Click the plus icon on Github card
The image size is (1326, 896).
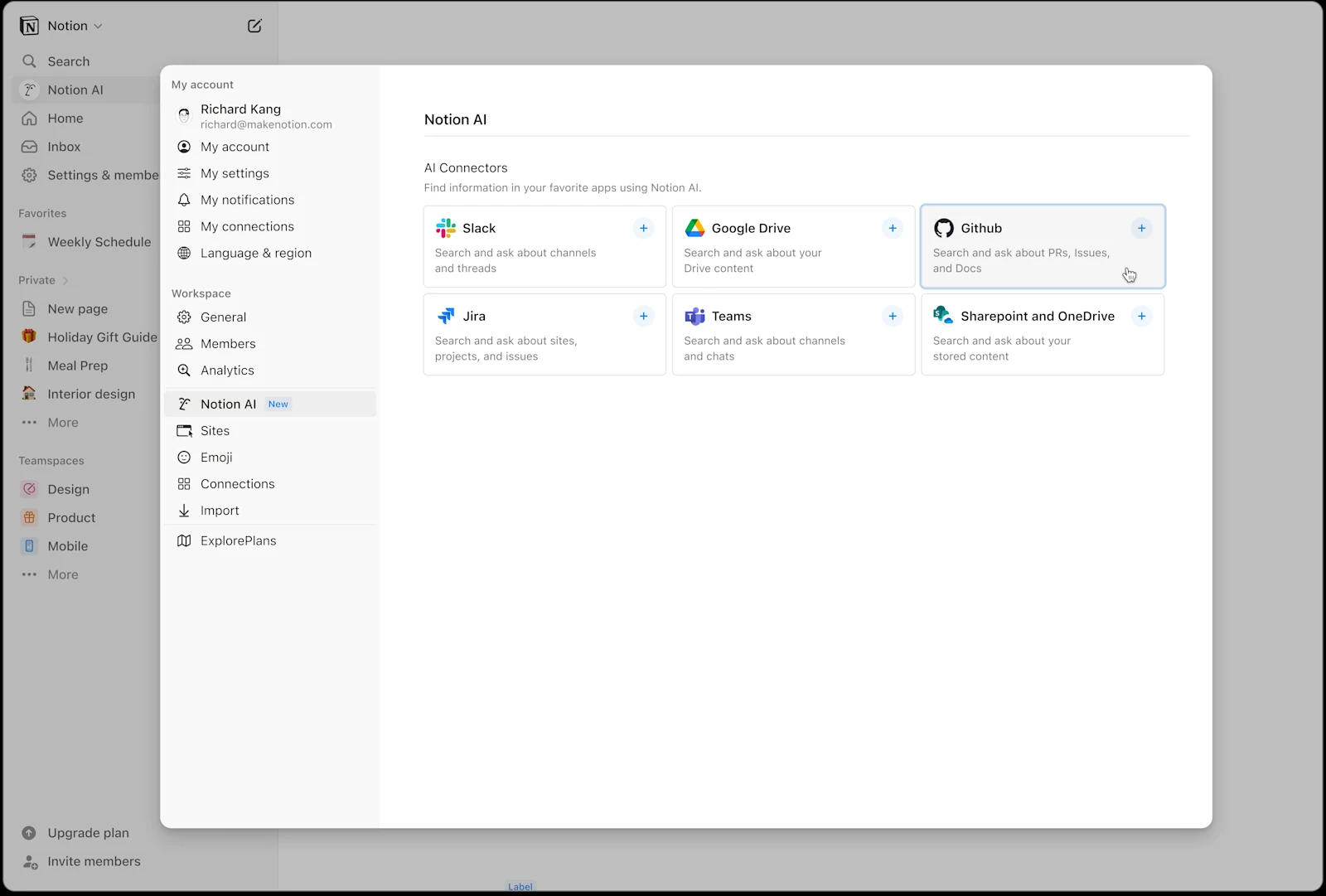(x=1141, y=228)
